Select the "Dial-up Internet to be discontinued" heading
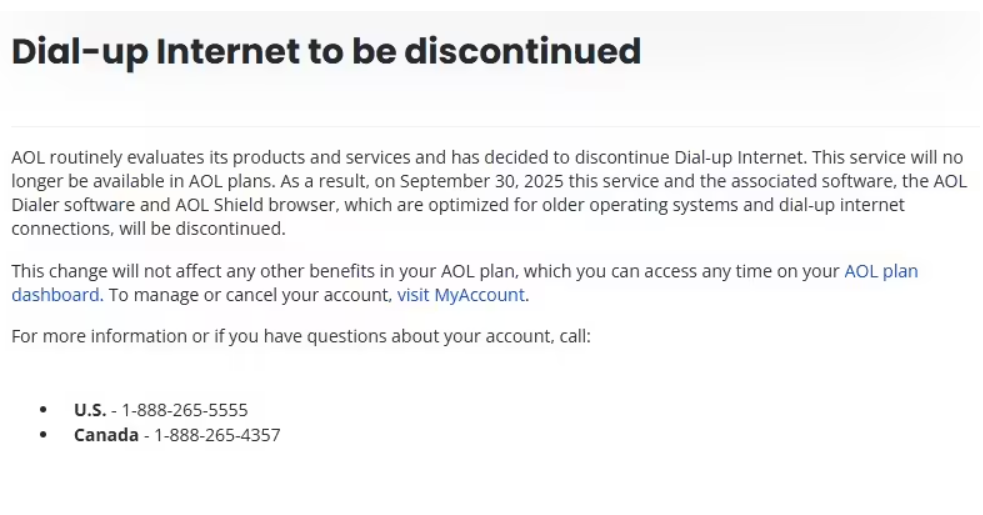Viewport: 983px width, 515px height. click(326, 51)
